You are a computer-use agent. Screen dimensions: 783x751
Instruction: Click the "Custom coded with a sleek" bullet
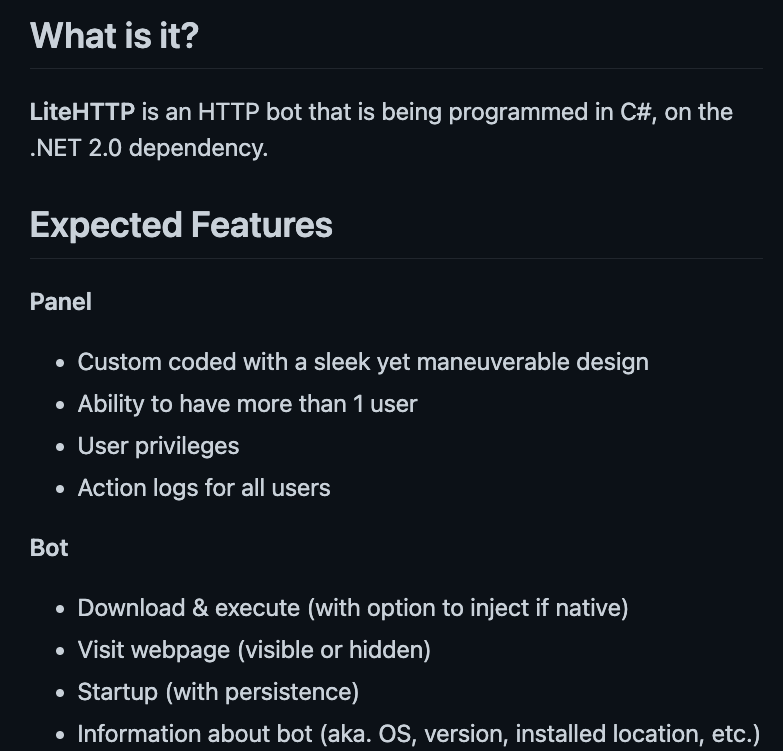click(x=362, y=362)
